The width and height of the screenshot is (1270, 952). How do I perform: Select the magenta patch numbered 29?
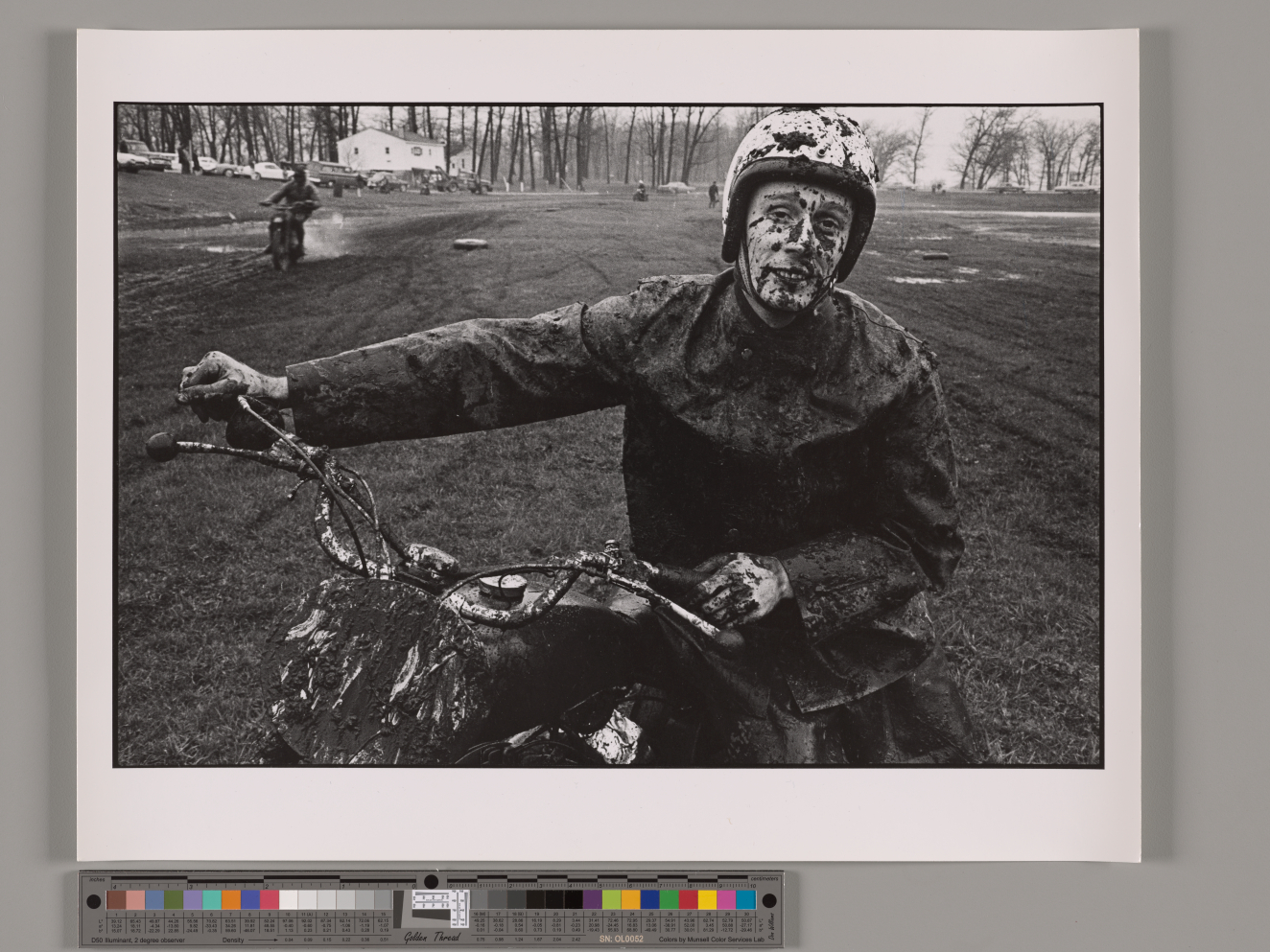pyautogui.click(x=726, y=899)
